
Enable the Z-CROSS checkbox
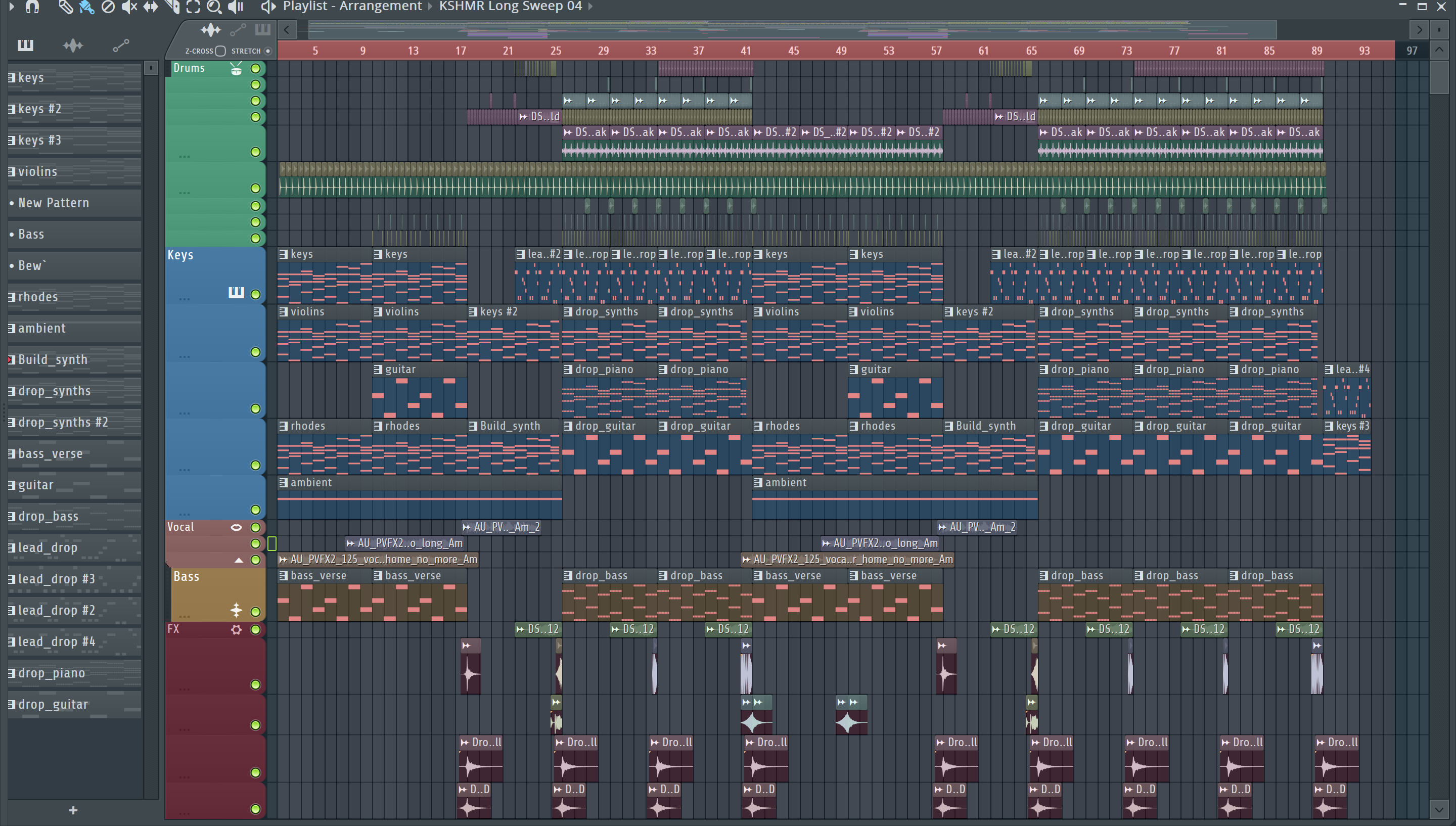coord(220,51)
